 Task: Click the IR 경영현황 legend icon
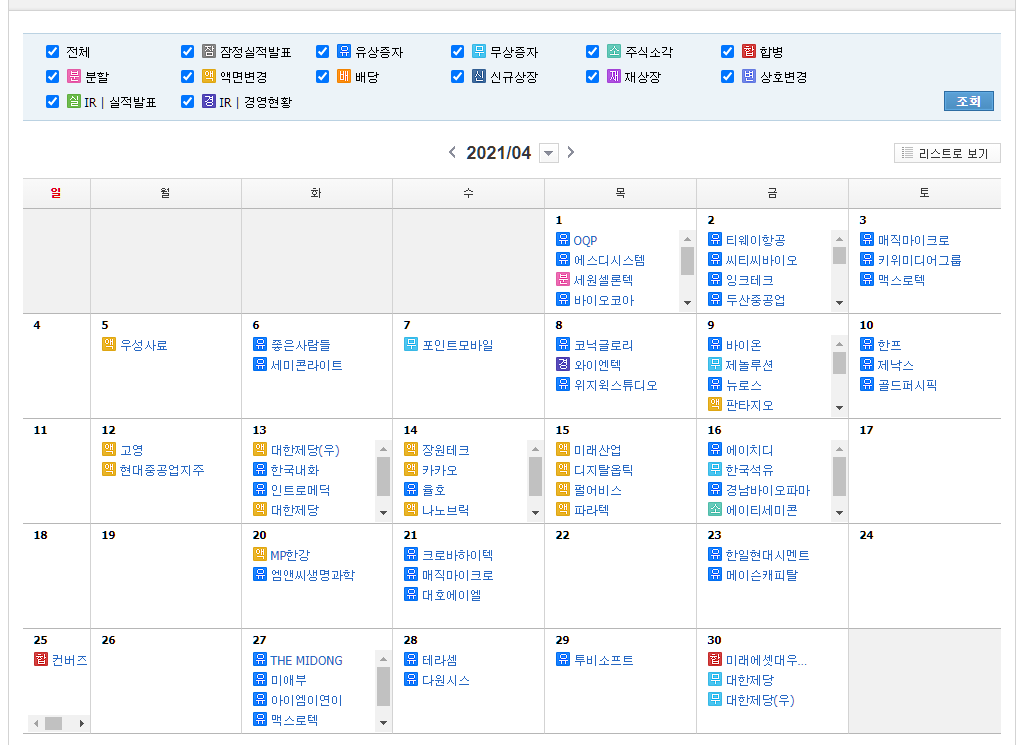pyautogui.click(x=209, y=101)
